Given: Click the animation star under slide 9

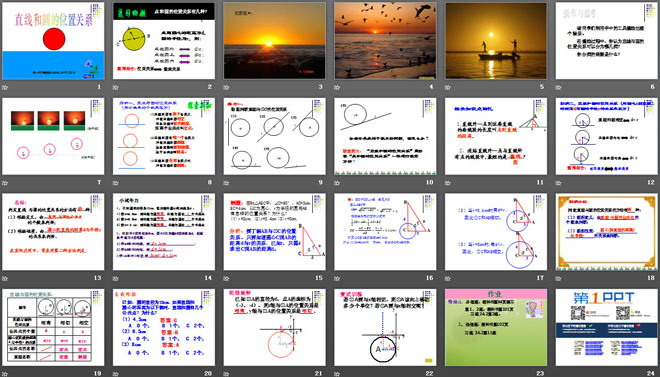Looking at the screenshot, I should 226,183.
